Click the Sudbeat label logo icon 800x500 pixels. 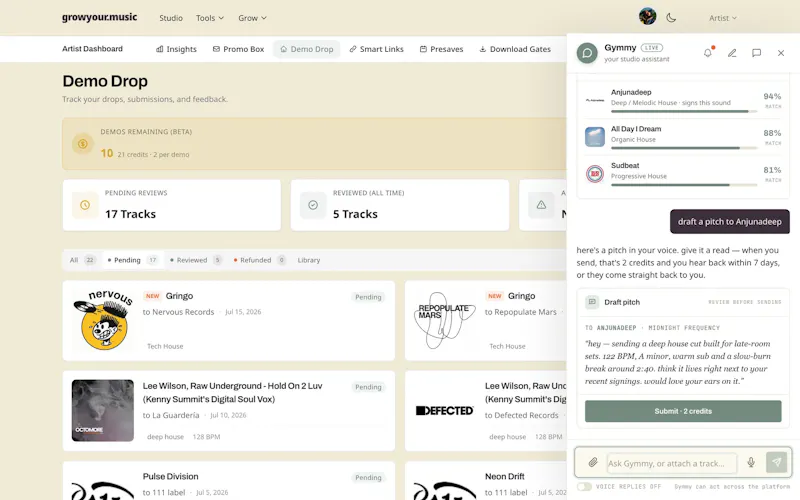(x=595, y=173)
